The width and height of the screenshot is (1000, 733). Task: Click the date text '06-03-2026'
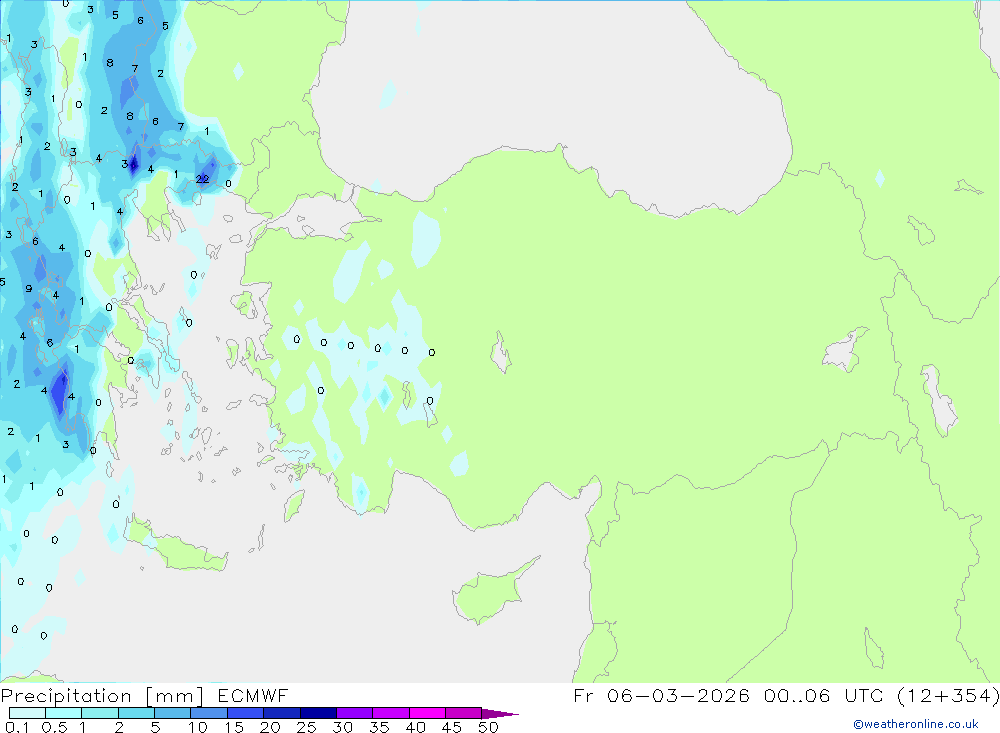pyautogui.click(x=678, y=695)
